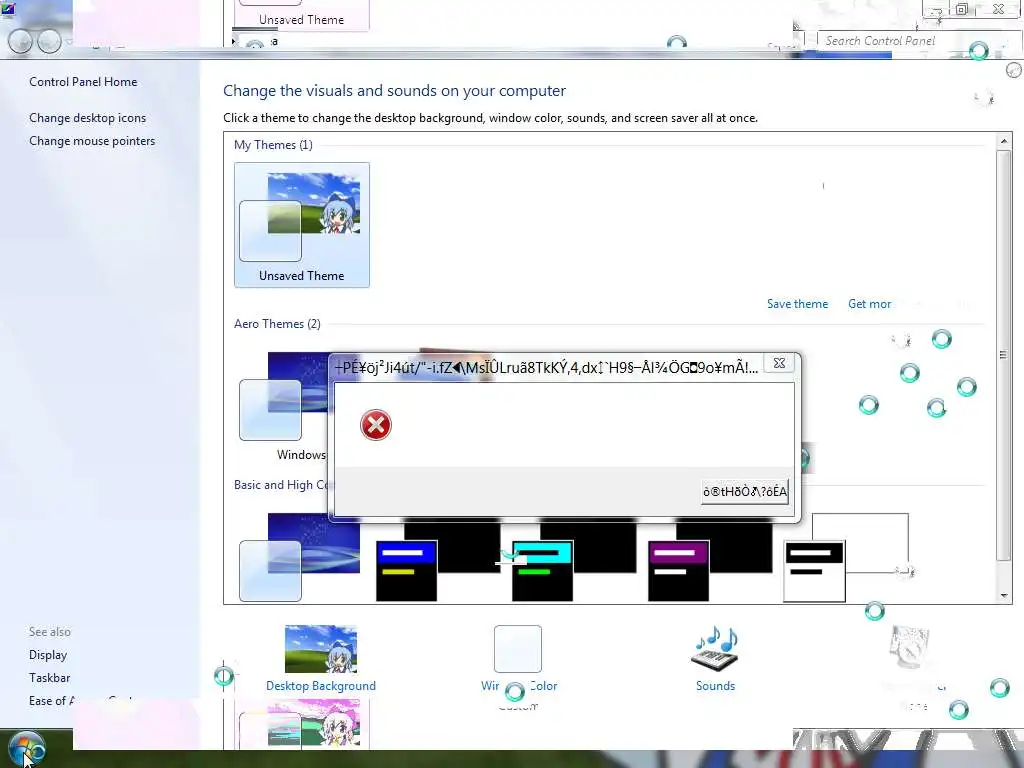
Task: Open the Window Color swatch icon
Action: click(x=518, y=649)
